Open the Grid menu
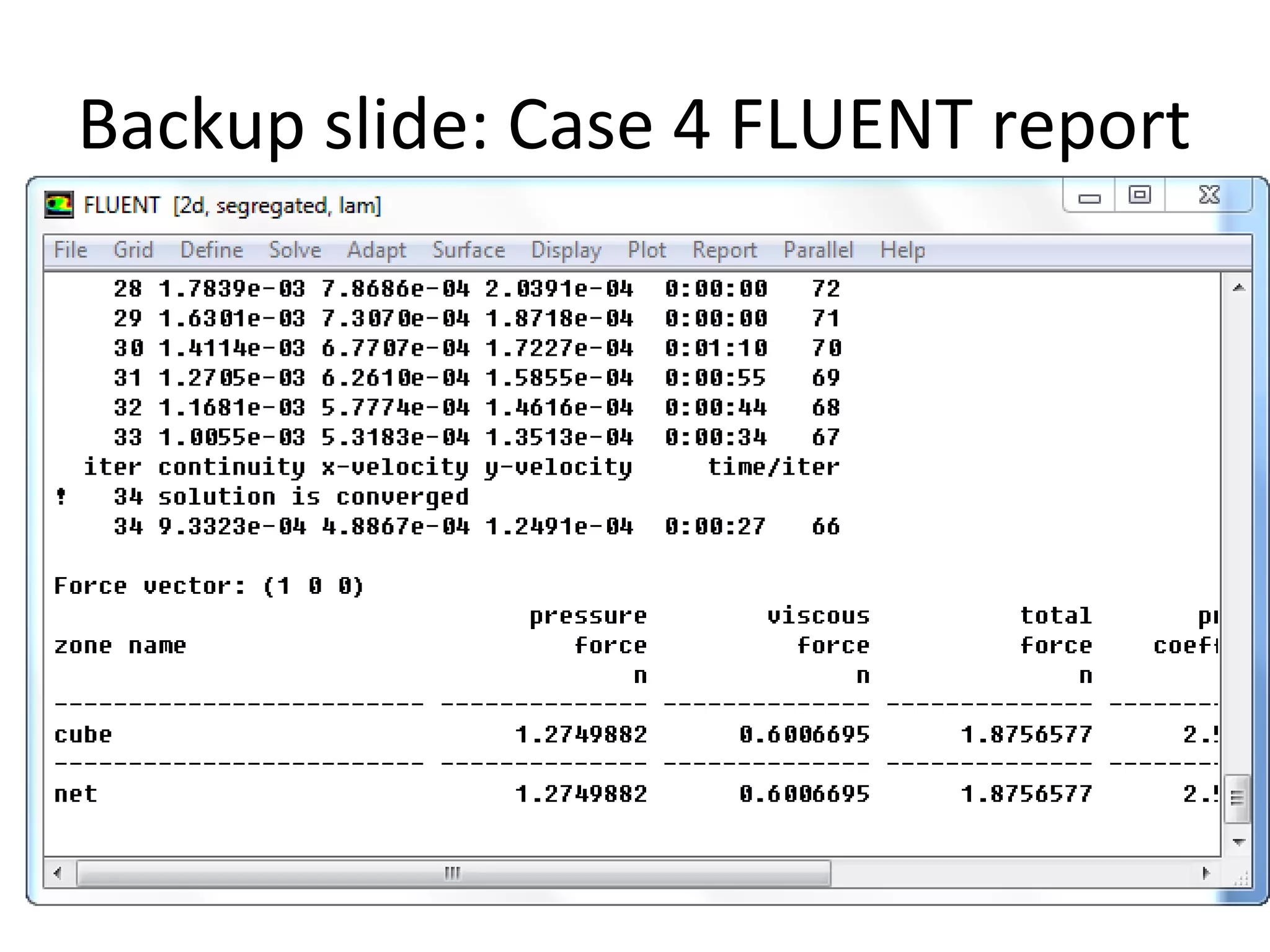The width and height of the screenshot is (1270, 952). (133, 250)
